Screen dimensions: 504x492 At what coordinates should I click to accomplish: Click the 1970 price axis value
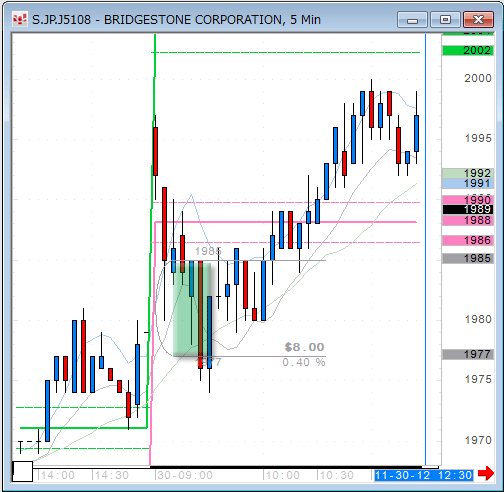[x=478, y=440]
